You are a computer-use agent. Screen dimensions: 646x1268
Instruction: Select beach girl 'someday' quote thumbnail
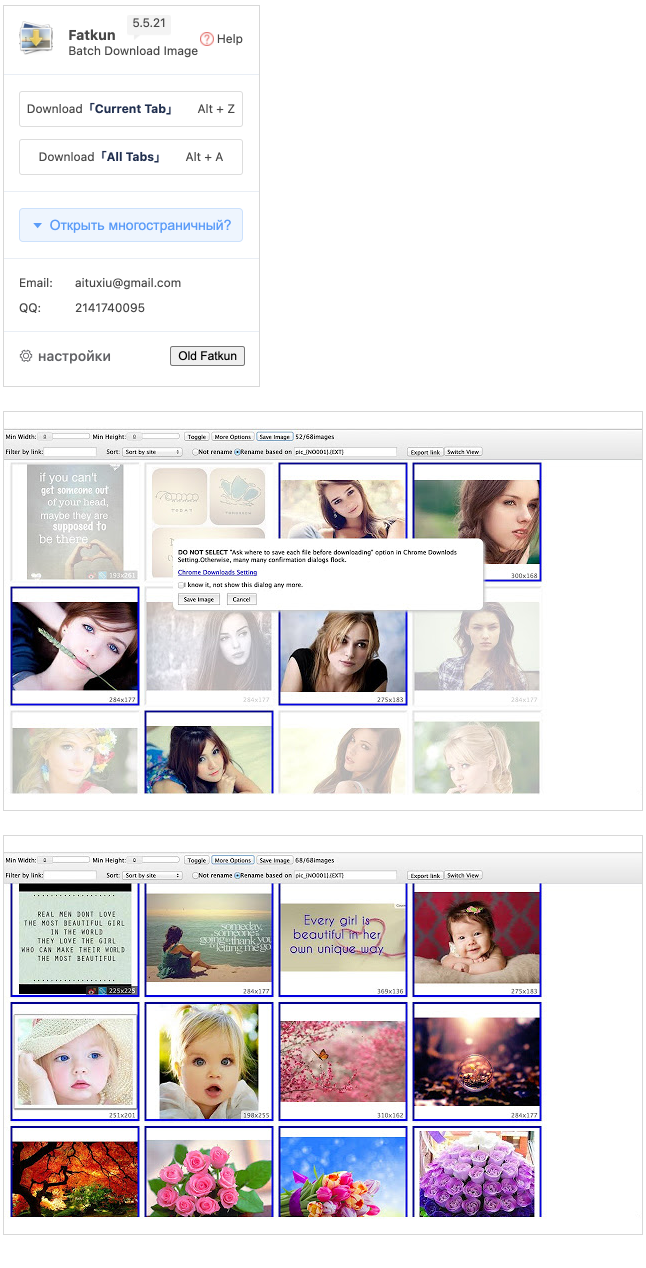[x=209, y=940]
